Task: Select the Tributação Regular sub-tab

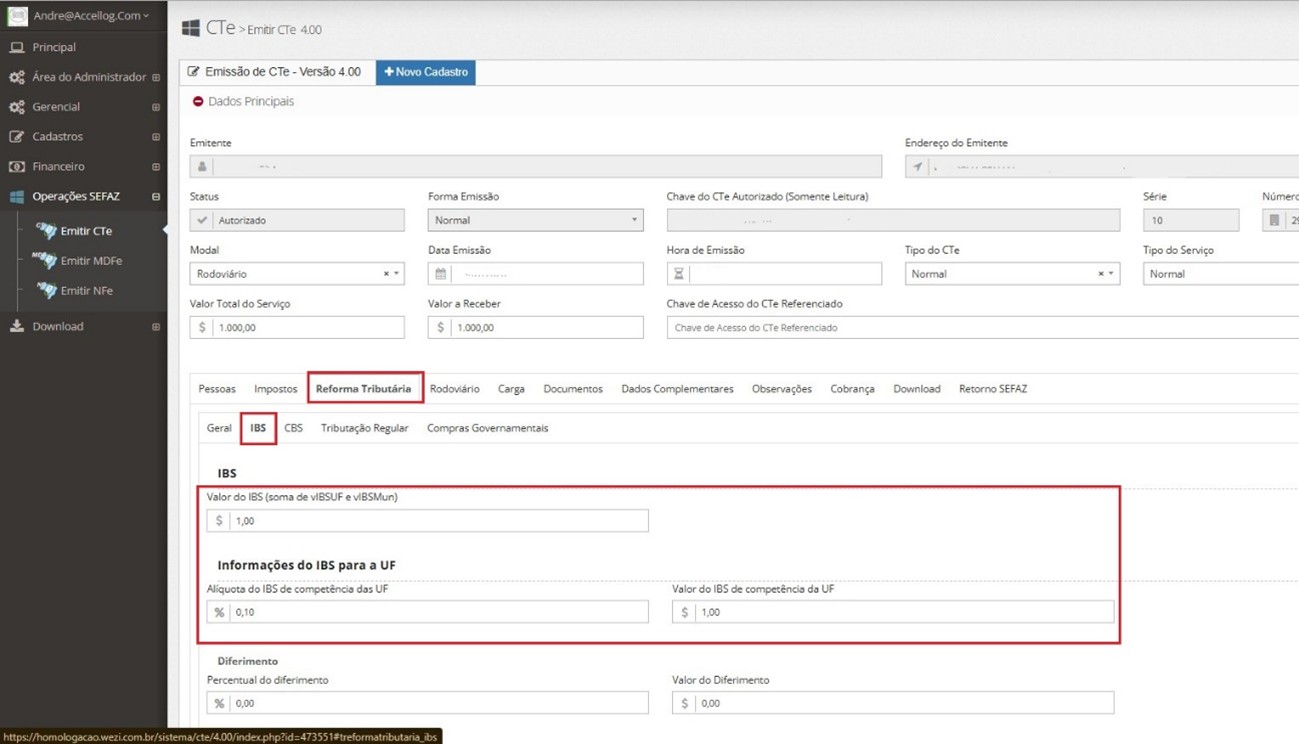Action: pyautogui.click(x=364, y=428)
